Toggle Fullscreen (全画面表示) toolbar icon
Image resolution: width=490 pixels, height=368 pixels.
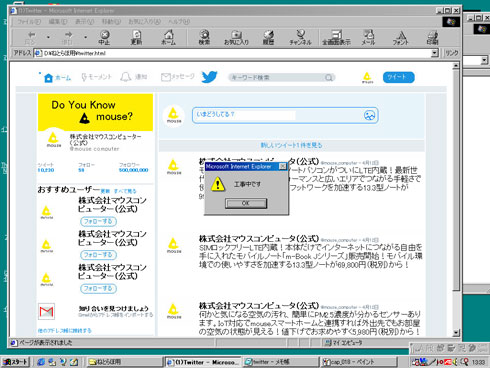(x=336, y=37)
